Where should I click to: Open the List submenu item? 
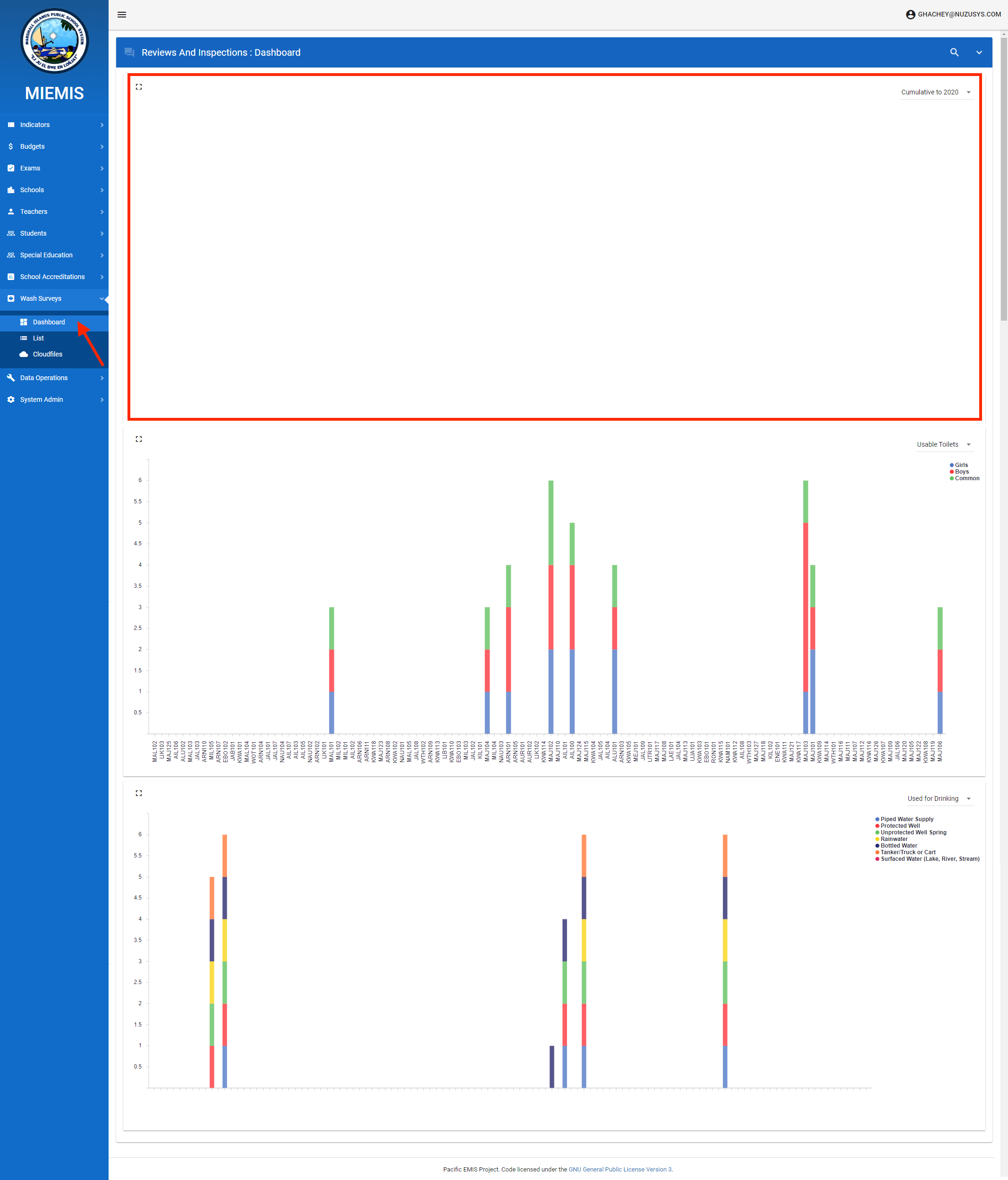tap(38, 338)
